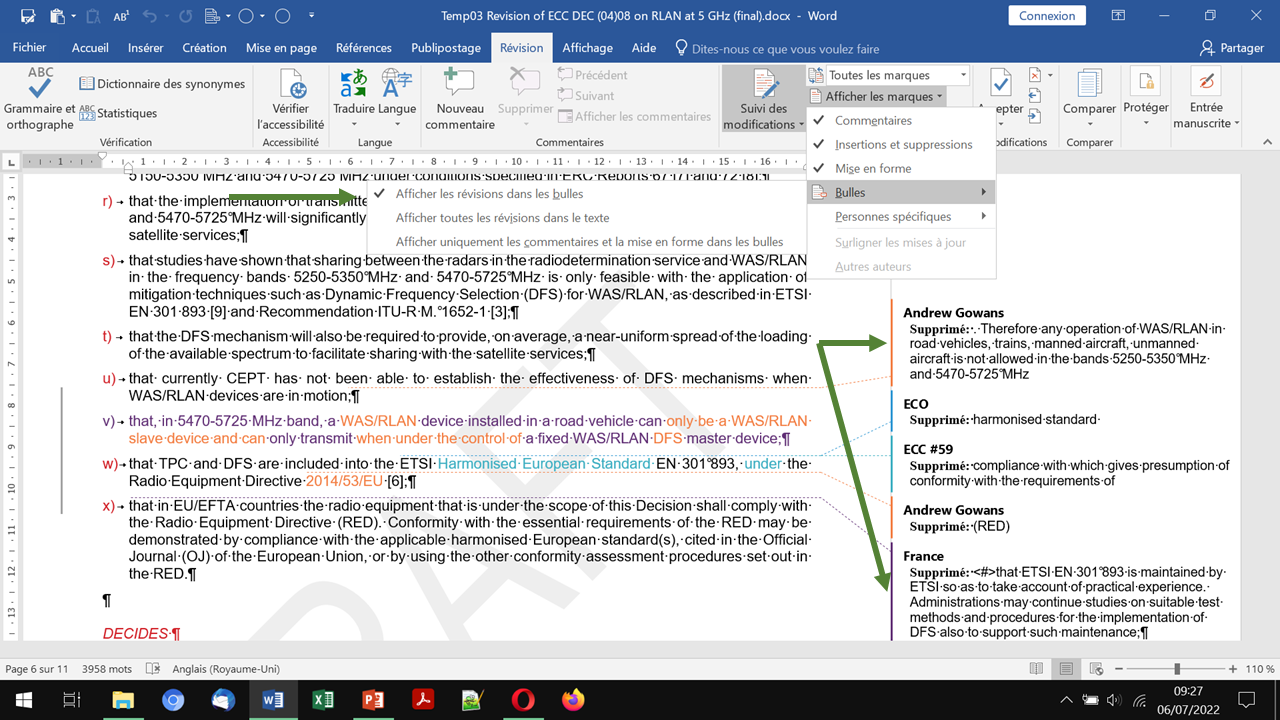Run Vérifier l'accessibilité
The height and width of the screenshot is (720, 1280).
291,100
